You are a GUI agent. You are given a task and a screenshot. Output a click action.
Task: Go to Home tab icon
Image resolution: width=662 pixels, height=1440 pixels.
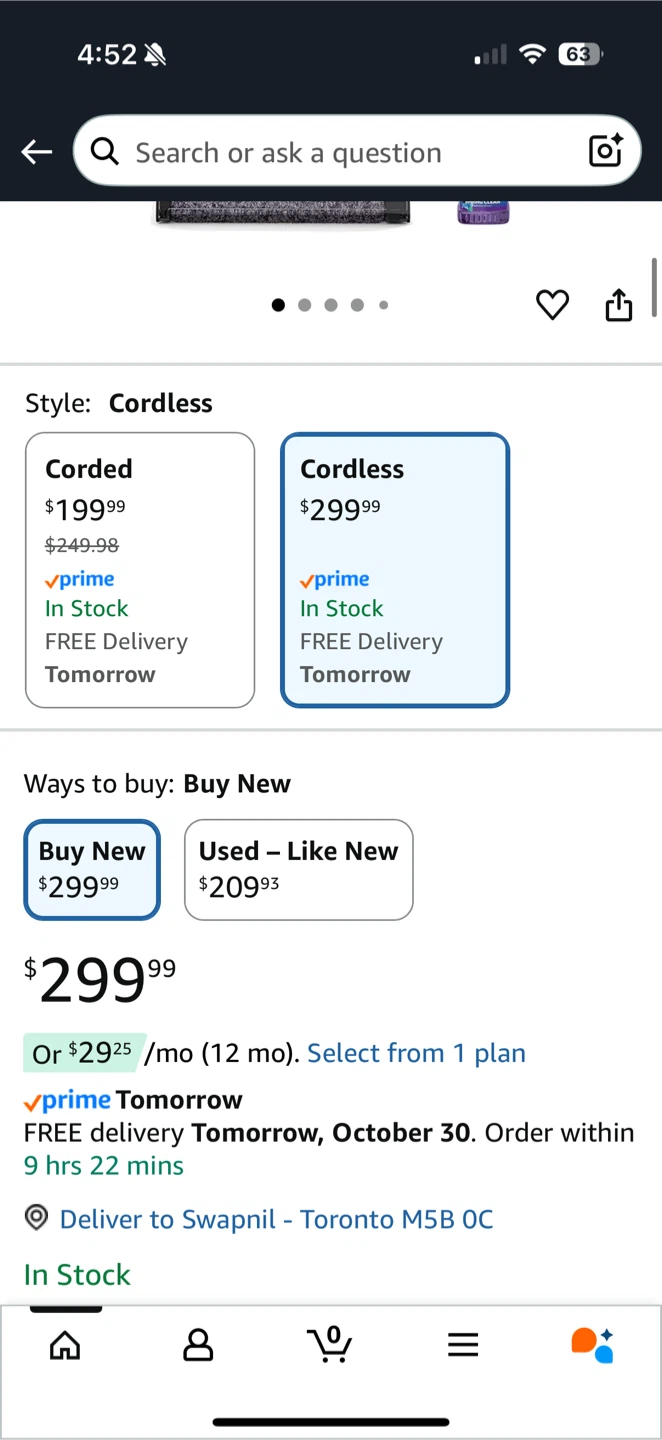point(65,1345)
